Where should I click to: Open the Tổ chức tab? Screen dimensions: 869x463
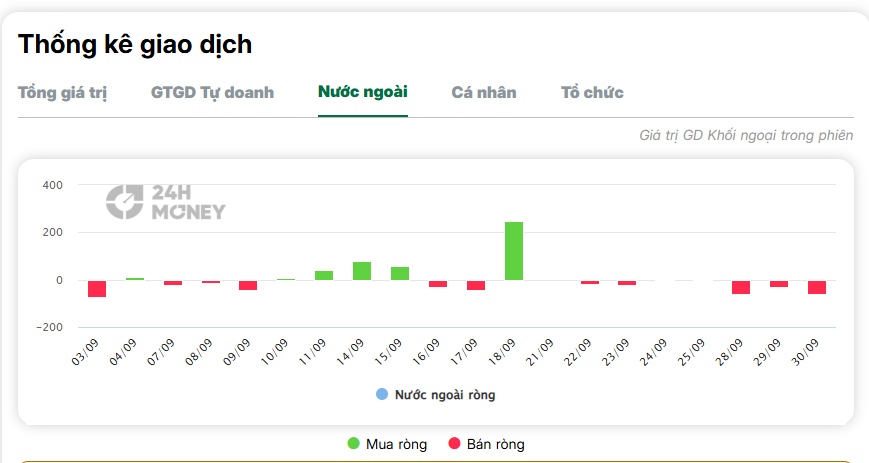tap(592, 93)
